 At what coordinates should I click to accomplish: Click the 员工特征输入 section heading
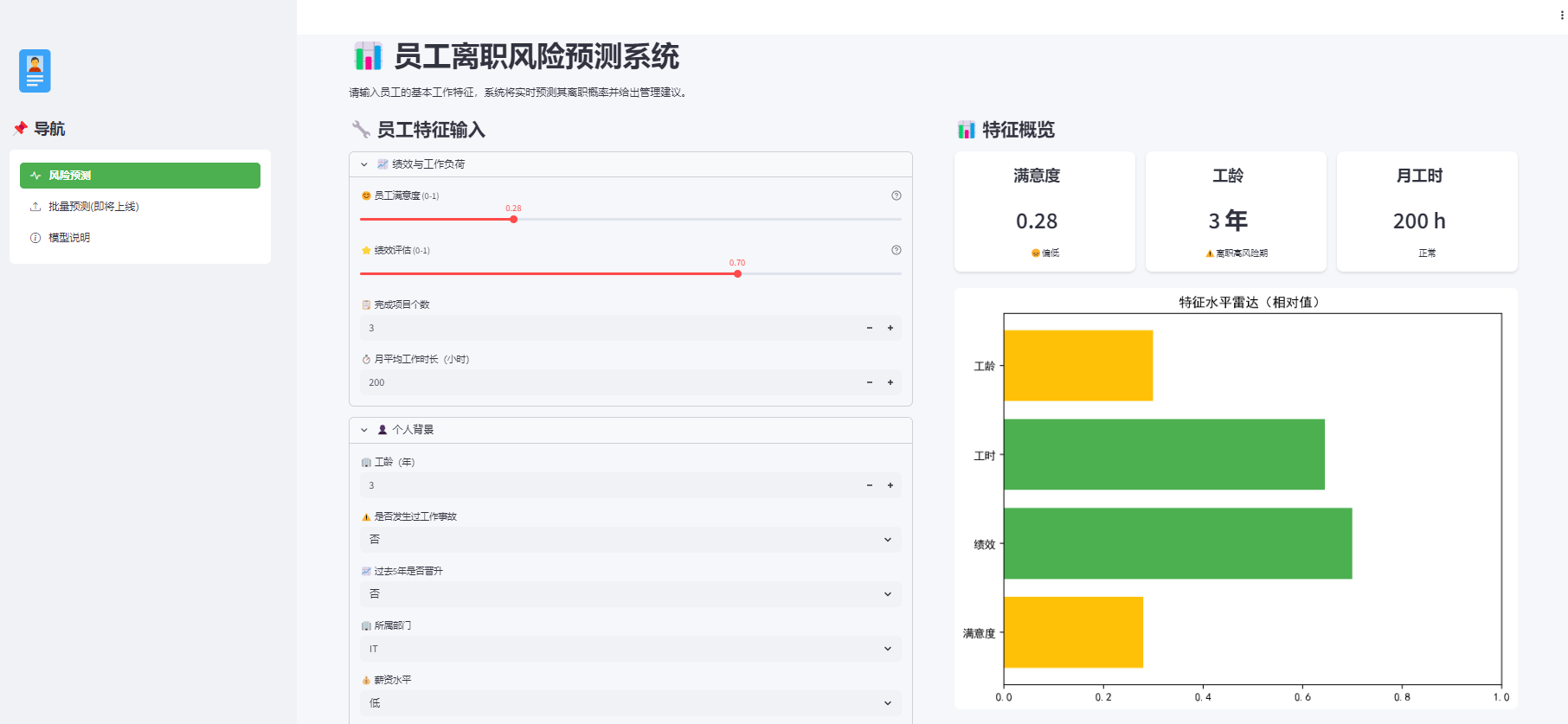(x=431, y=130)
